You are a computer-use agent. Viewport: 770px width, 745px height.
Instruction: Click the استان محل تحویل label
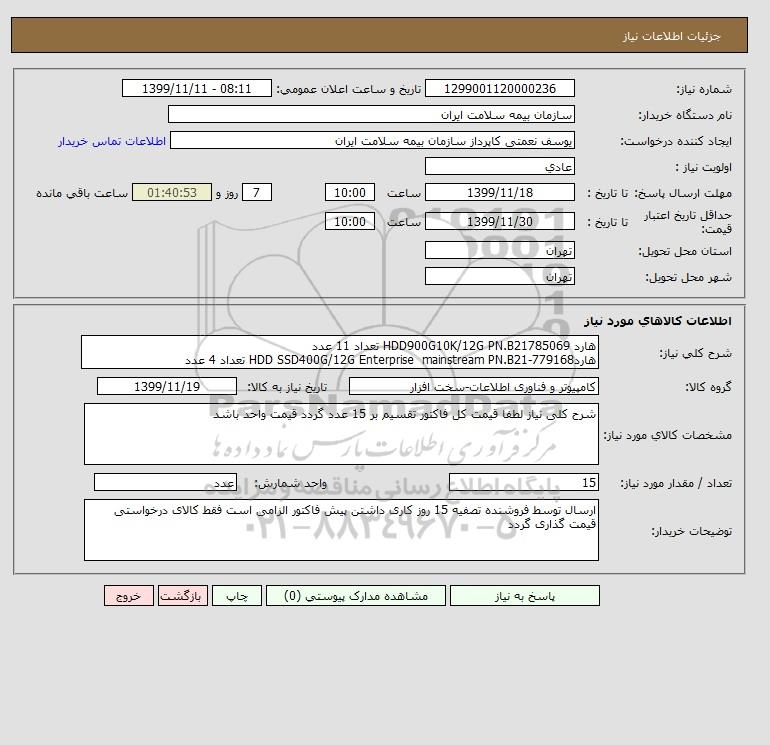685,251
